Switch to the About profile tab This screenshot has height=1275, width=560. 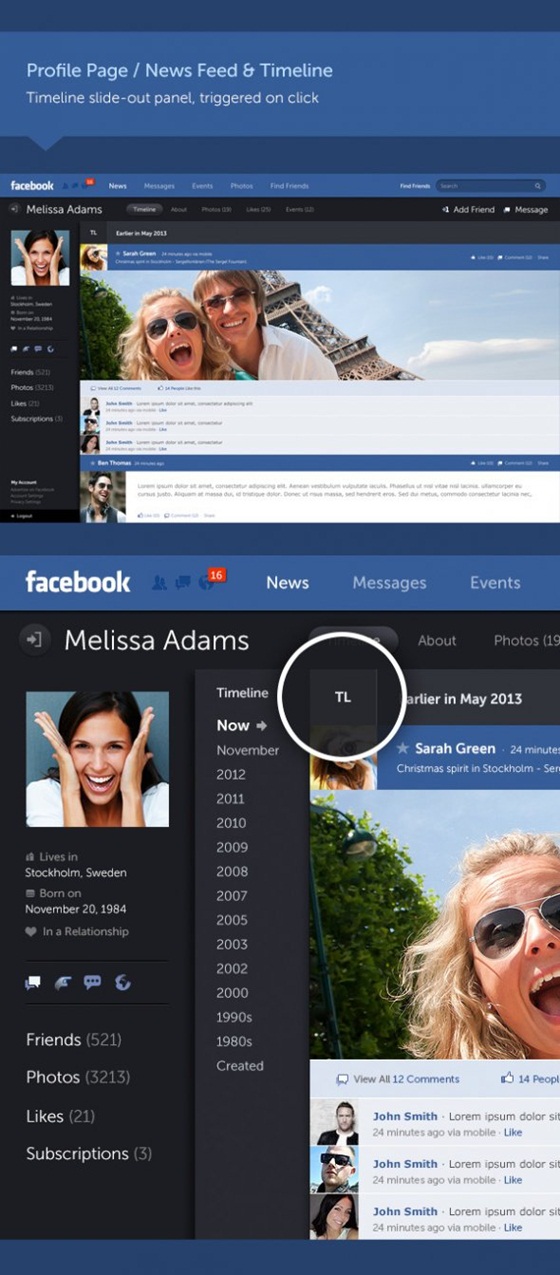437,640
